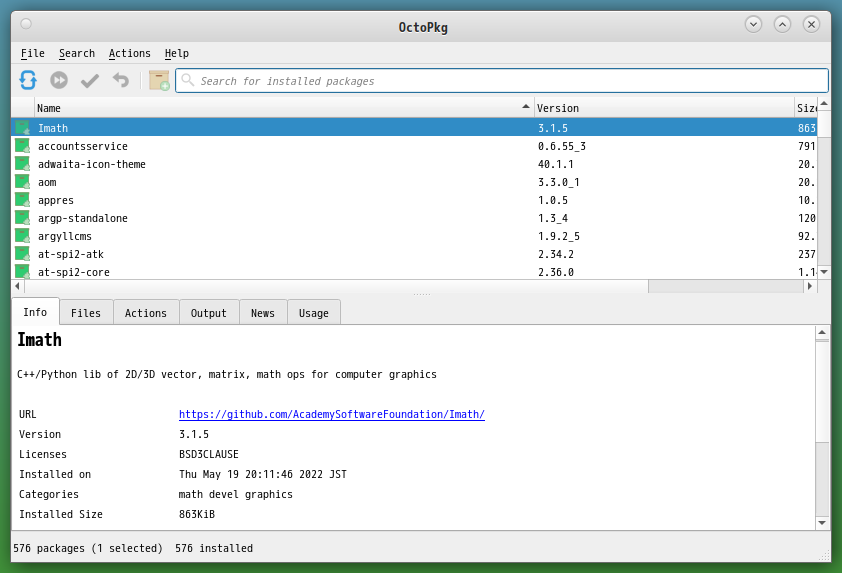The height and width of the screenshot is (573, 842).
Task: Click the commit checkmark icon
Action: (90, 81)
